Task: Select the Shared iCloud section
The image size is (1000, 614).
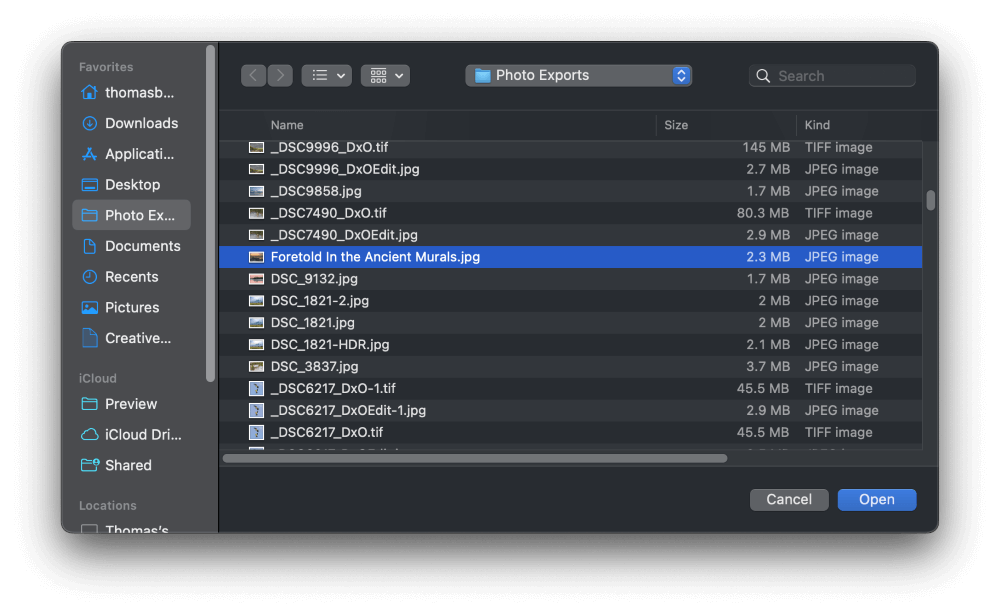Action: pos(128,465)
